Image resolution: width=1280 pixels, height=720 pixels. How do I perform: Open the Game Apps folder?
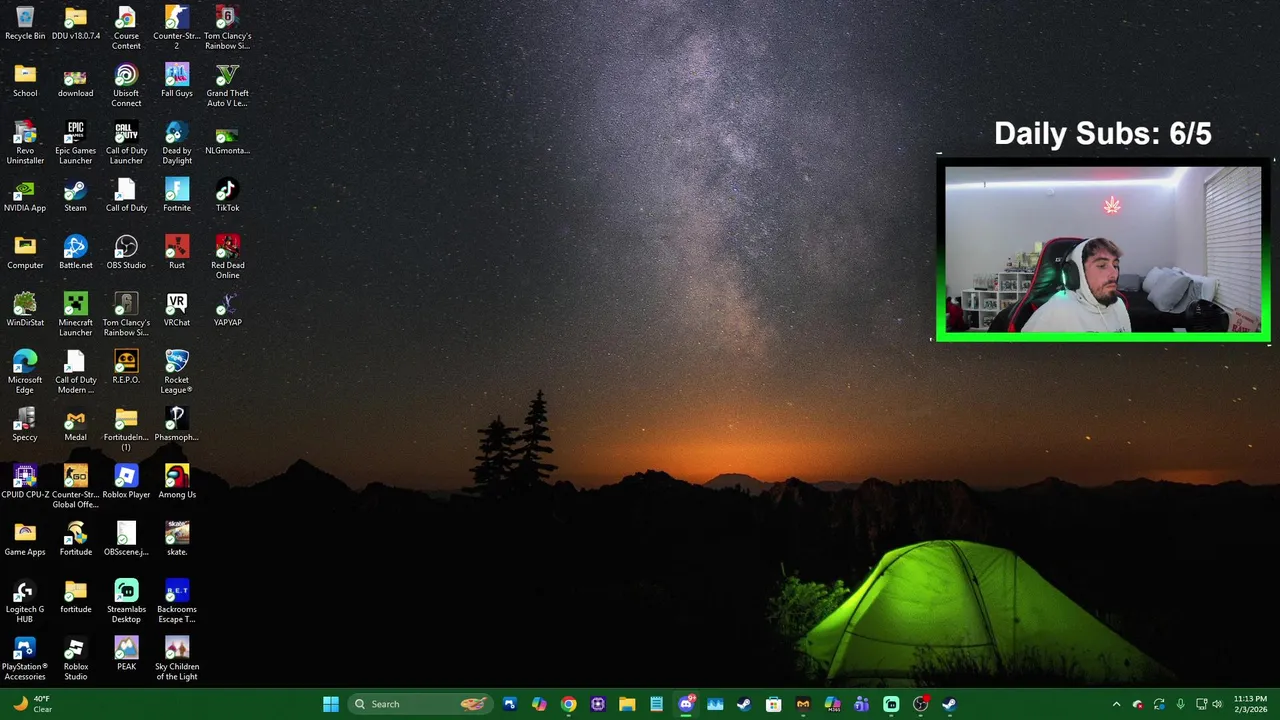point(25,540)
